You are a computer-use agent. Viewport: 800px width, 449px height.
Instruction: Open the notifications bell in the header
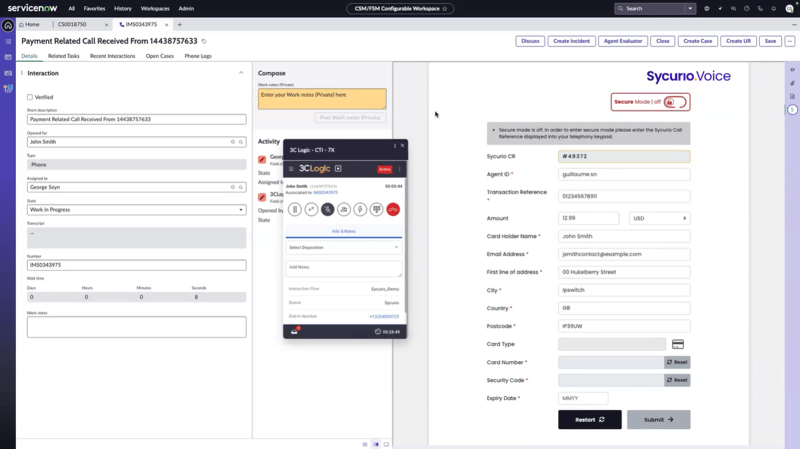(773, 9)
